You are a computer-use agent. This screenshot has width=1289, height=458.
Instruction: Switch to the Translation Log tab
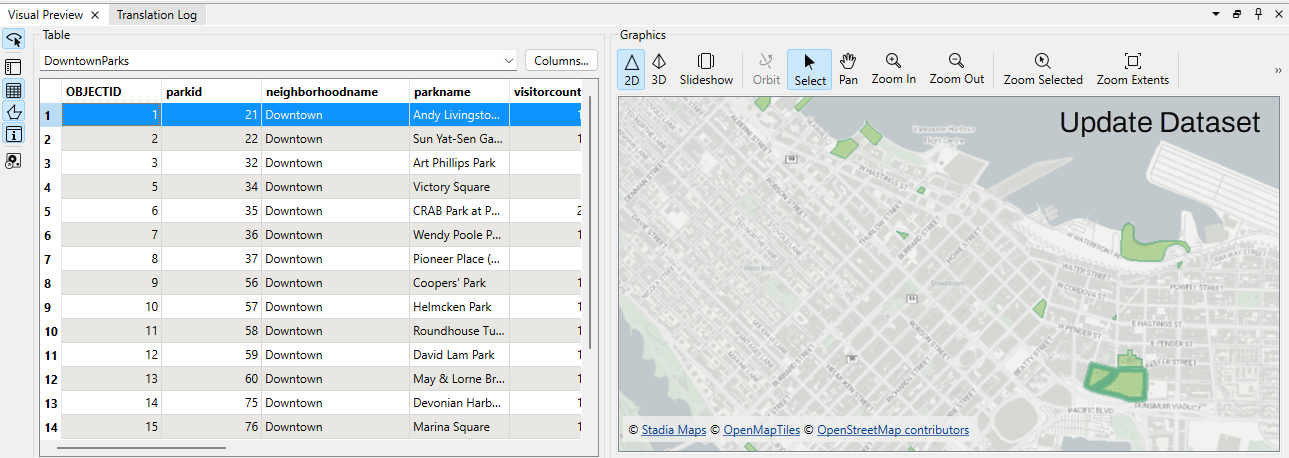(157, 15)
